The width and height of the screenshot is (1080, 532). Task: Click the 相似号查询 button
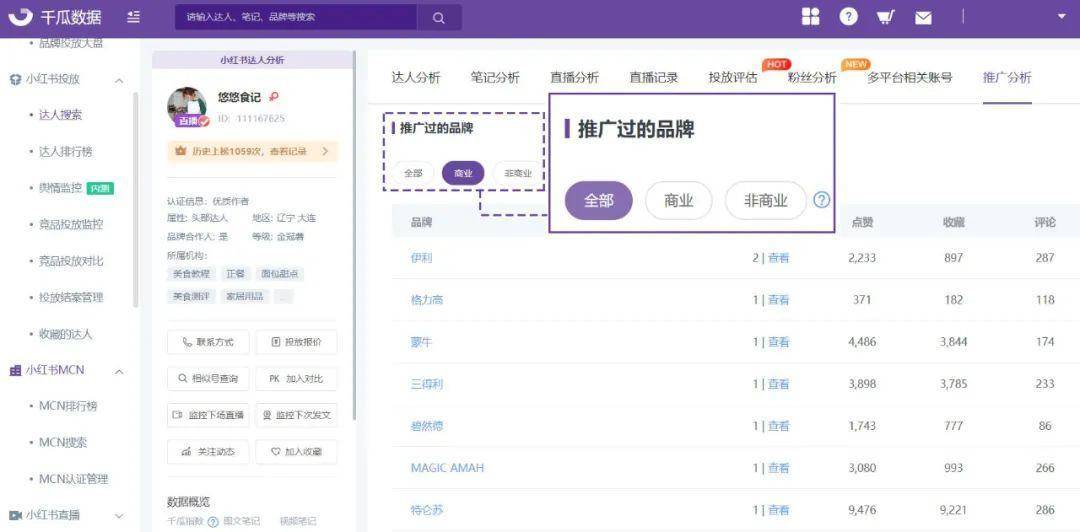208,378
